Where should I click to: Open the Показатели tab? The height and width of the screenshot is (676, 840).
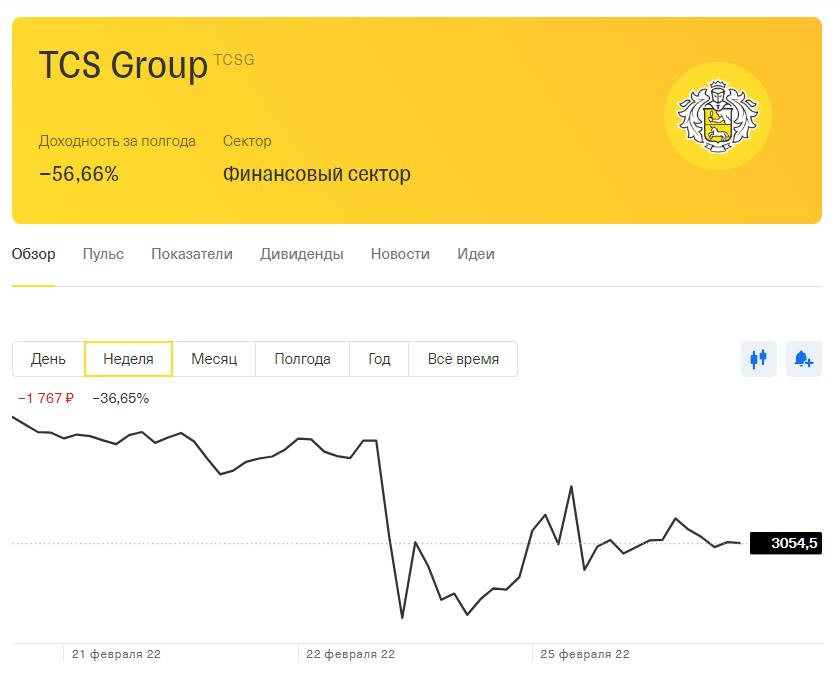point(192,254)
